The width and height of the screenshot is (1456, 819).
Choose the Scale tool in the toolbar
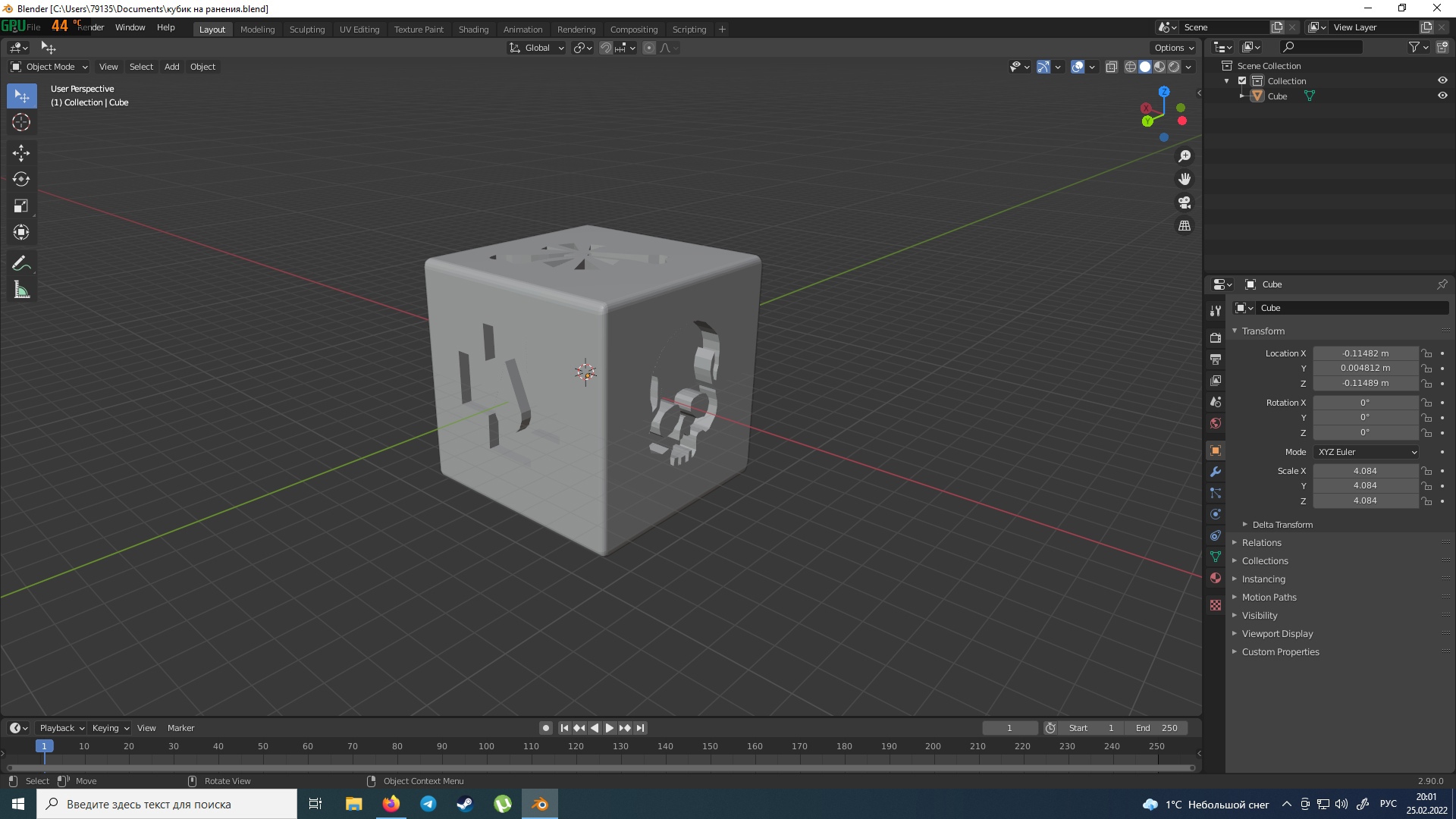(21, 206)
